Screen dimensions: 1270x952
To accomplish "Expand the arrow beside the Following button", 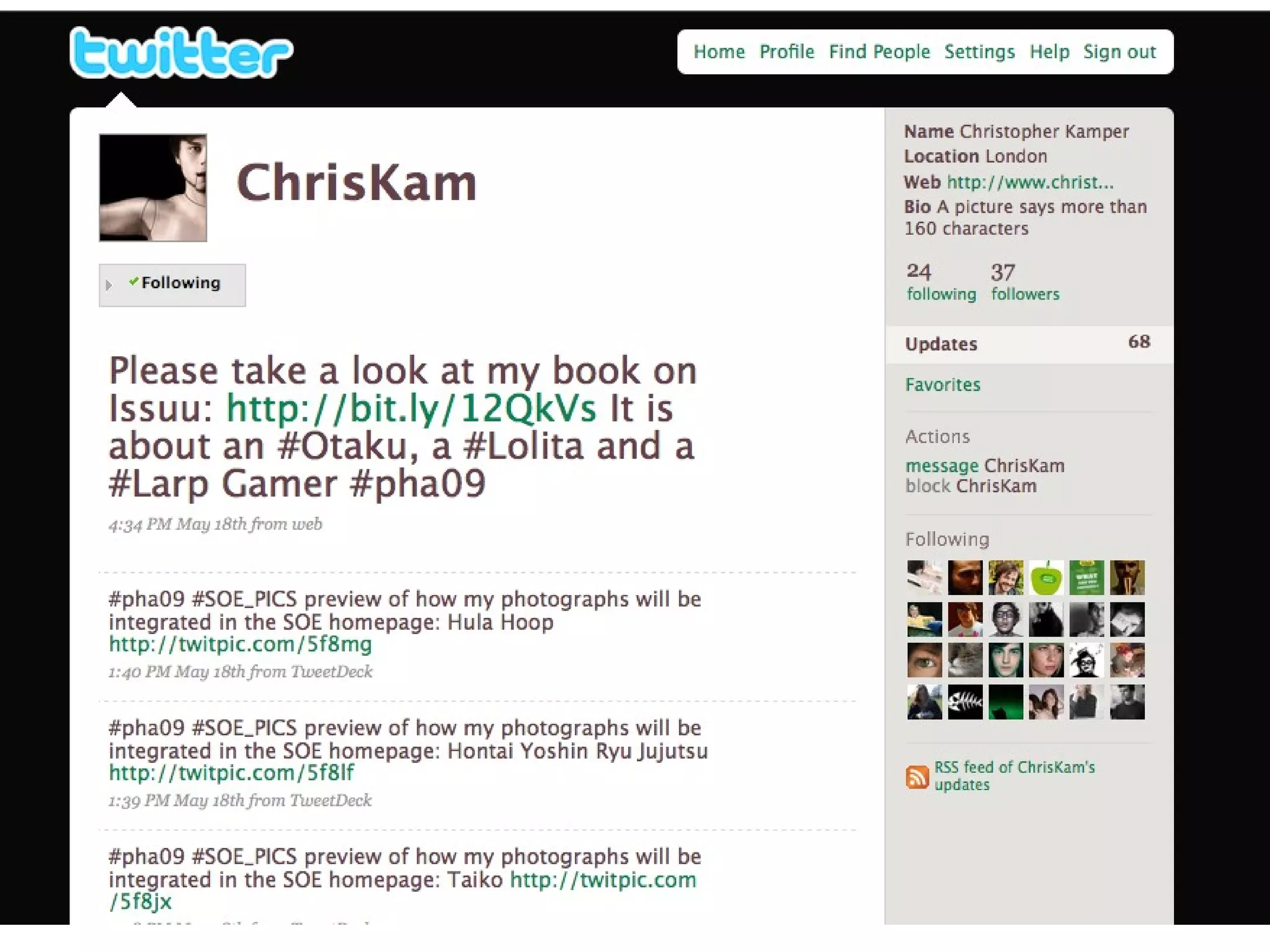I will click(109, 285).
